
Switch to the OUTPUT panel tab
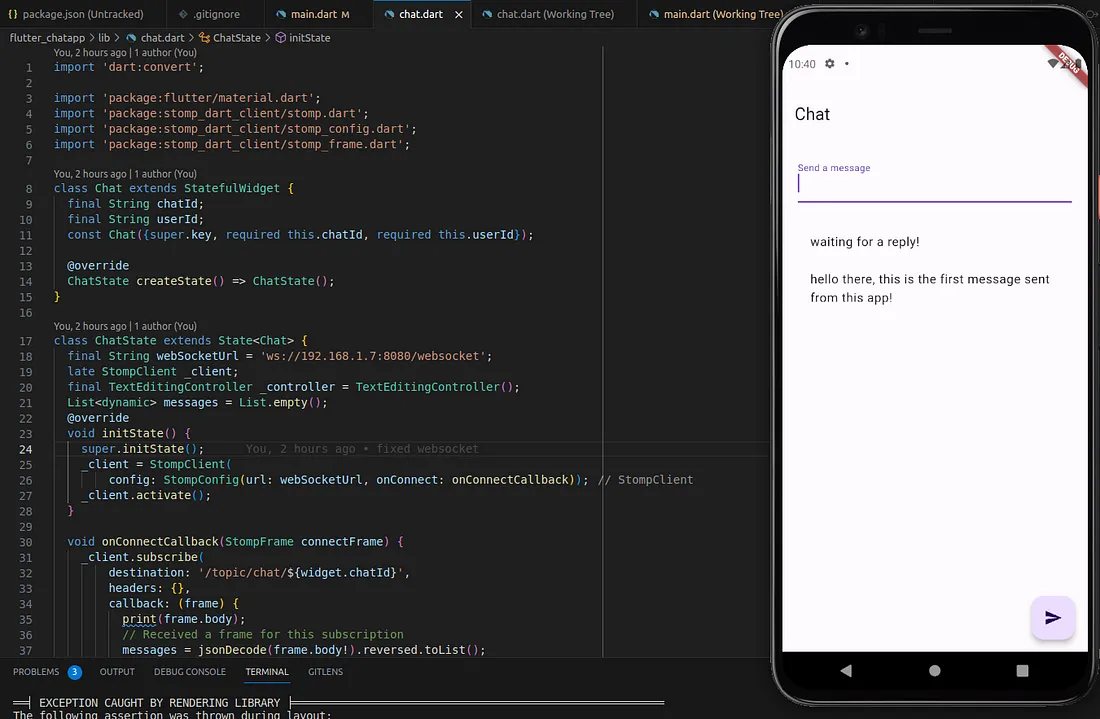coord(117,672)
